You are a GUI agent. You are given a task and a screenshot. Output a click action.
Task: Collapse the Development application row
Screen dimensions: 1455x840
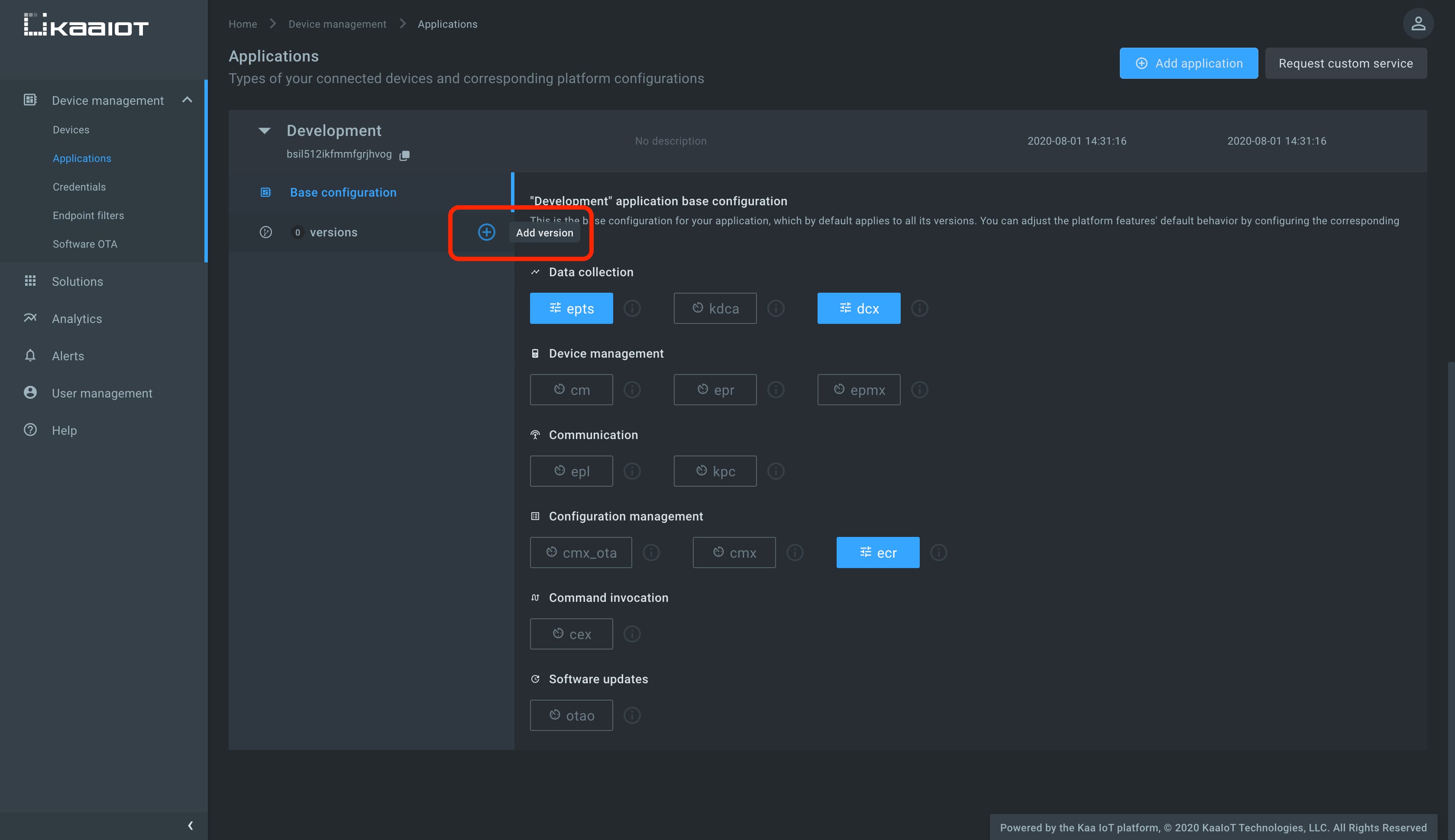264,130
